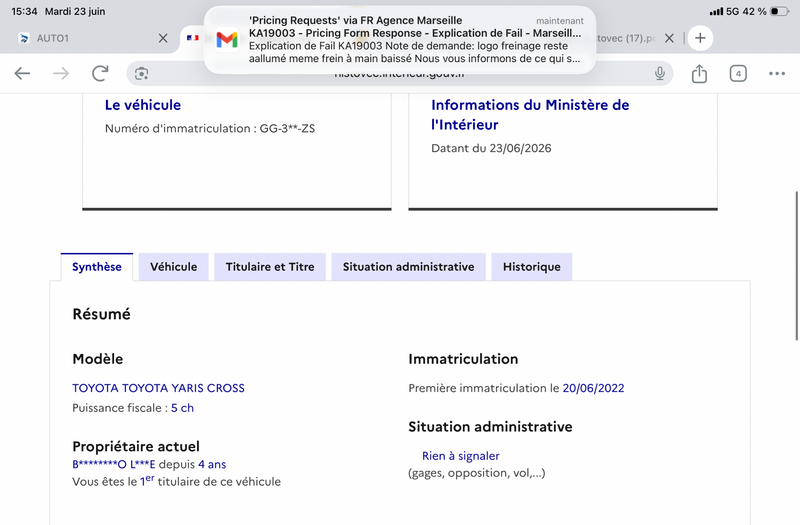Tap the Gmail icon in the notification
The image size is (800, 525).
[227, 40]
